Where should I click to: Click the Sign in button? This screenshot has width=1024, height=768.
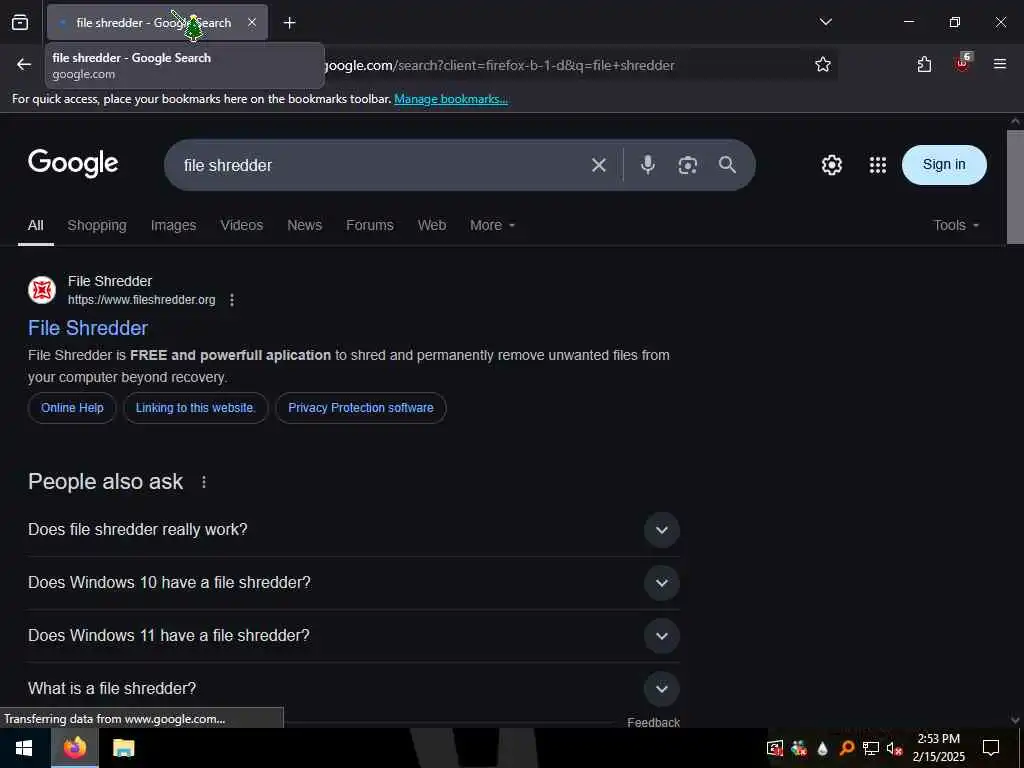[944, 165]
